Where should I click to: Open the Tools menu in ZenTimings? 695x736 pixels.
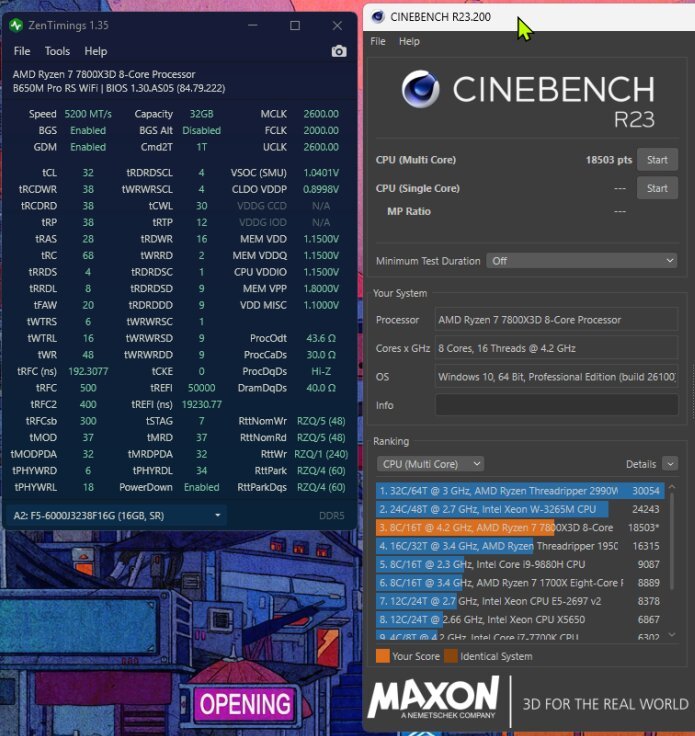(x=57, y=51)
